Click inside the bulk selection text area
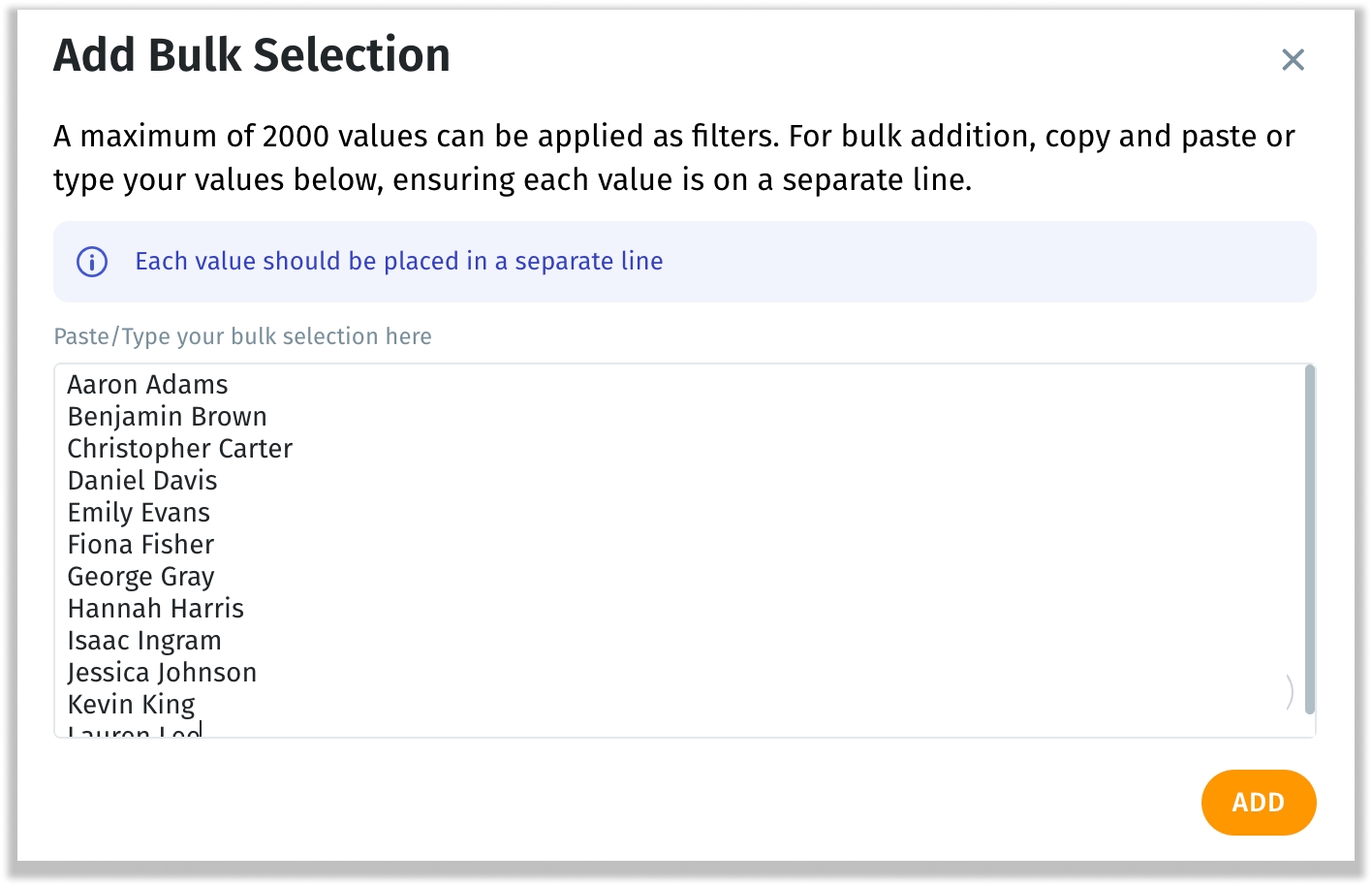The width and height of the screenshot is (1372, 886). pos(684,551)
